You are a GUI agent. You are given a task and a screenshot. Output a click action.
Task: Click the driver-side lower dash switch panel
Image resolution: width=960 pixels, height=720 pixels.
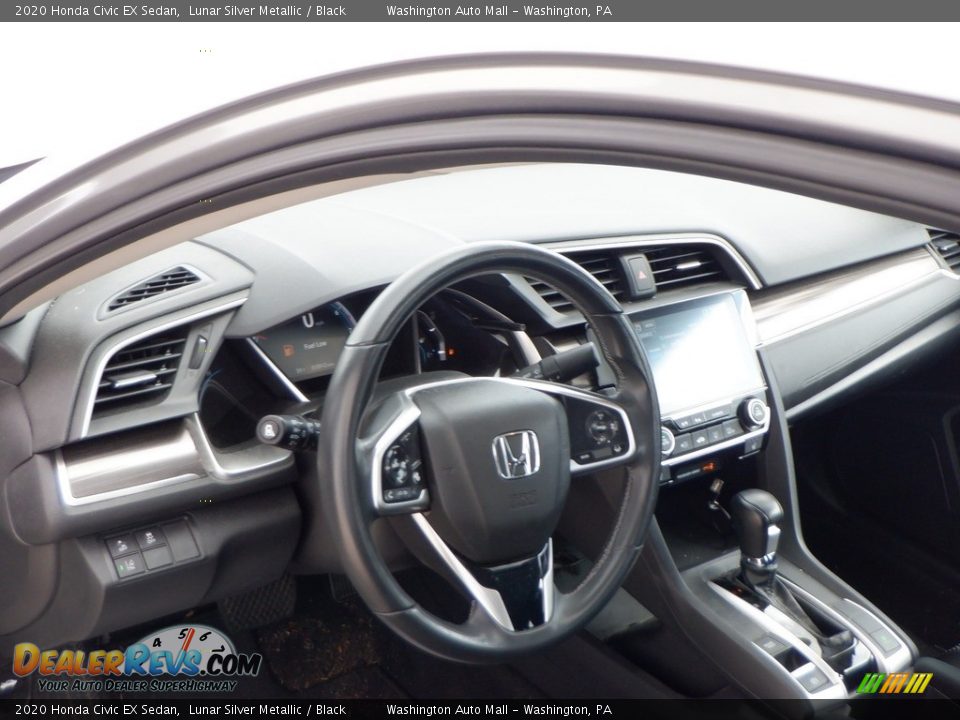click(151, 548)
